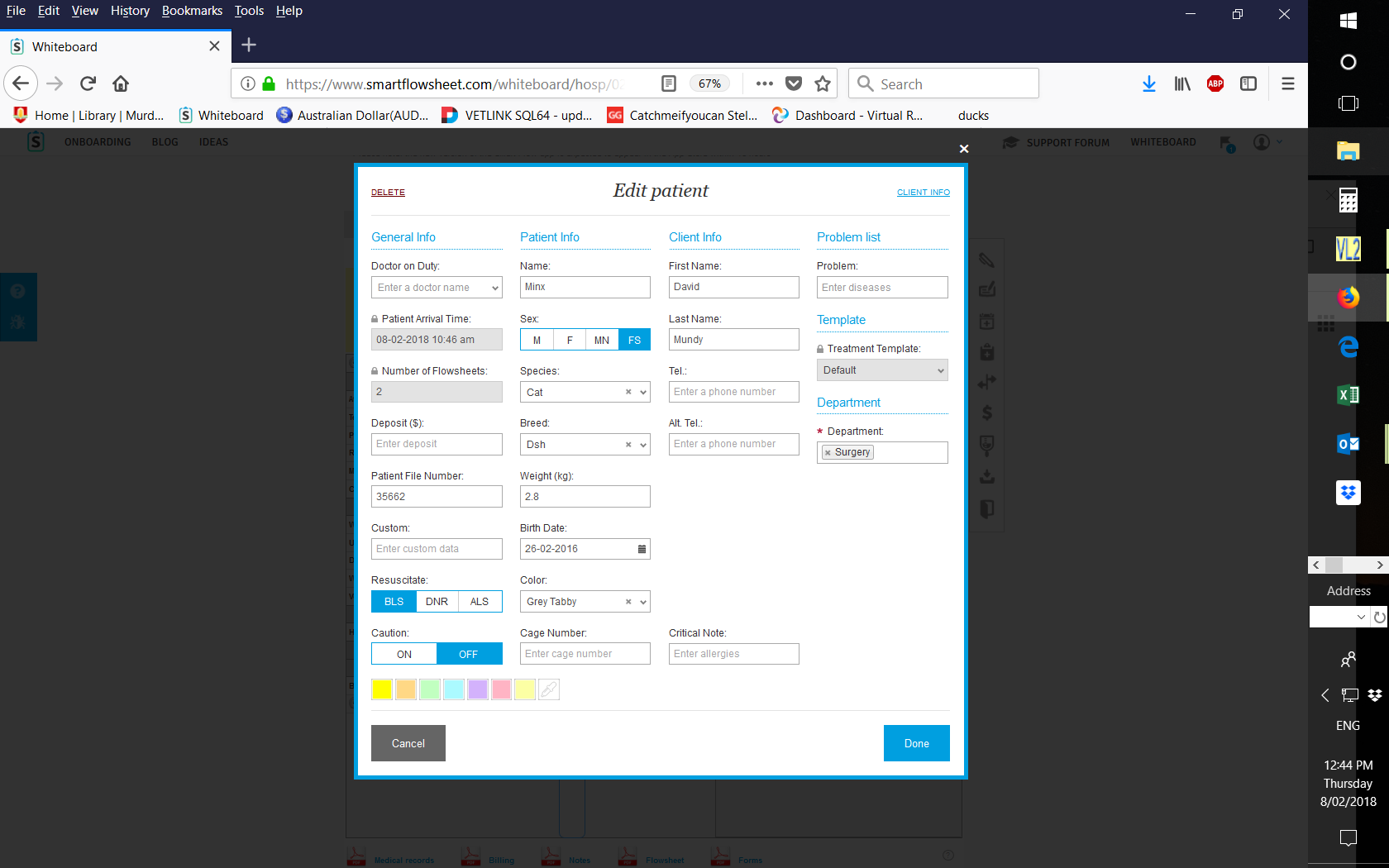Image resolution: width=1389 pixels, height=868 pixels.
Task: Bookmark this page with star icon
Action: pos(822,83)
